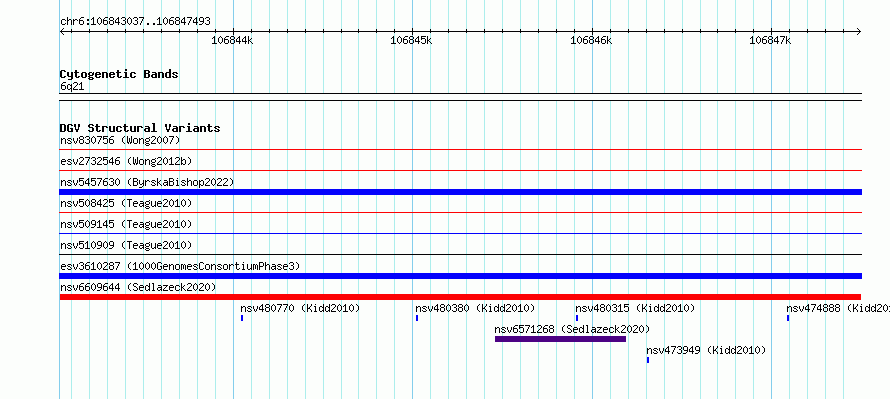Click the thin red line under esv2732546

[461, 171]
